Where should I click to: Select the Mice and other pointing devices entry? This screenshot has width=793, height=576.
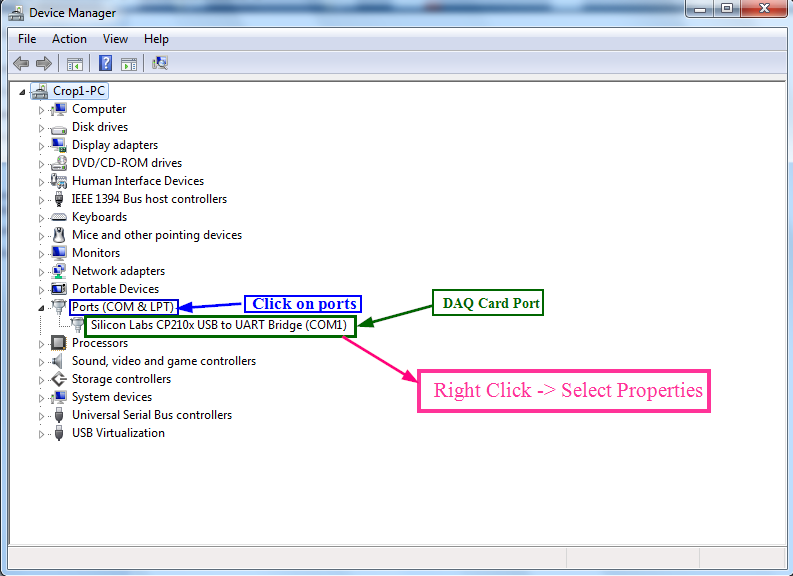pos(156,235)
